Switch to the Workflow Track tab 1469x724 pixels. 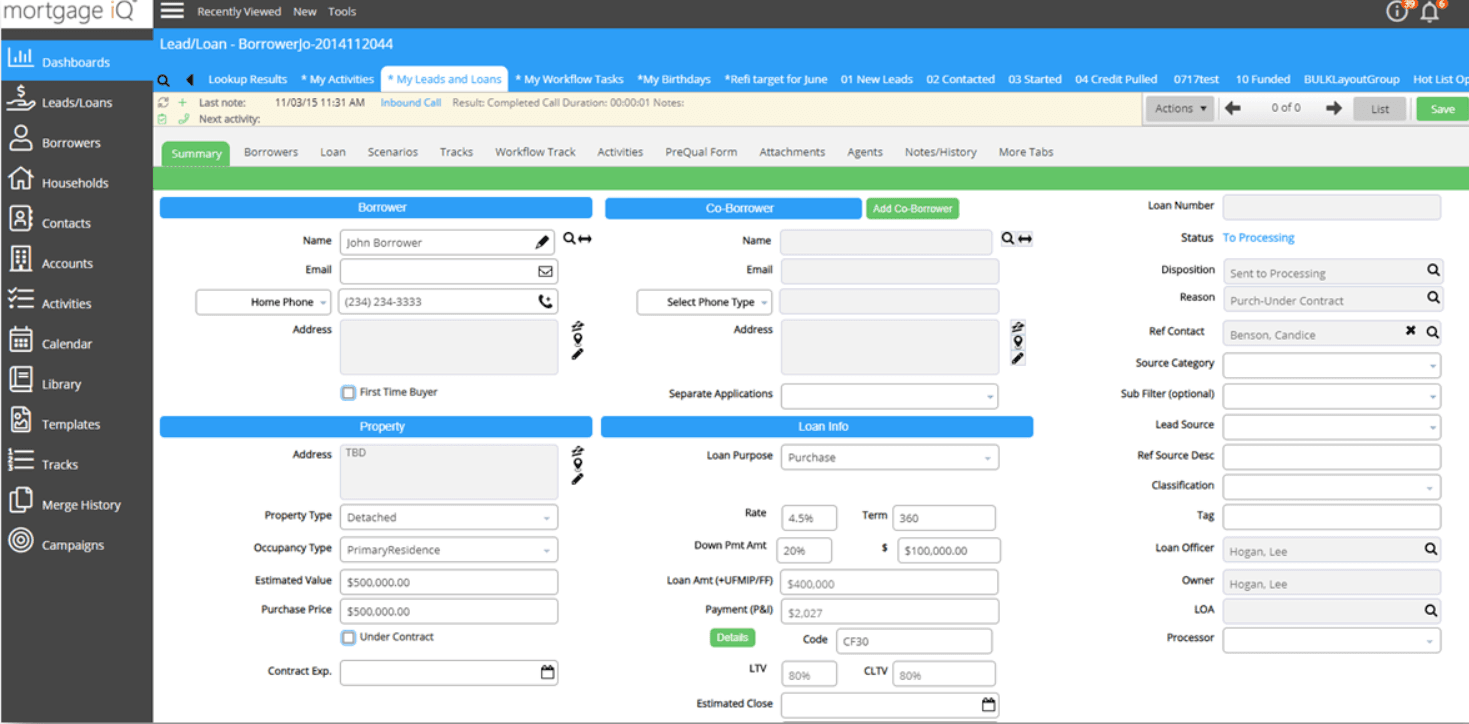535,152
